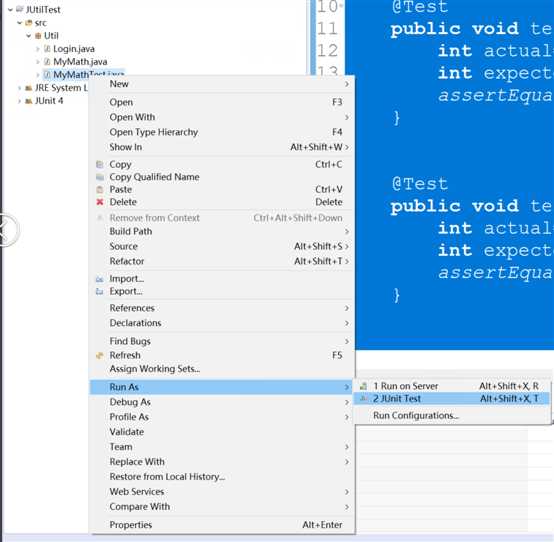
Task: Expand the New submenu arrow
Action: tap(347, 84)
